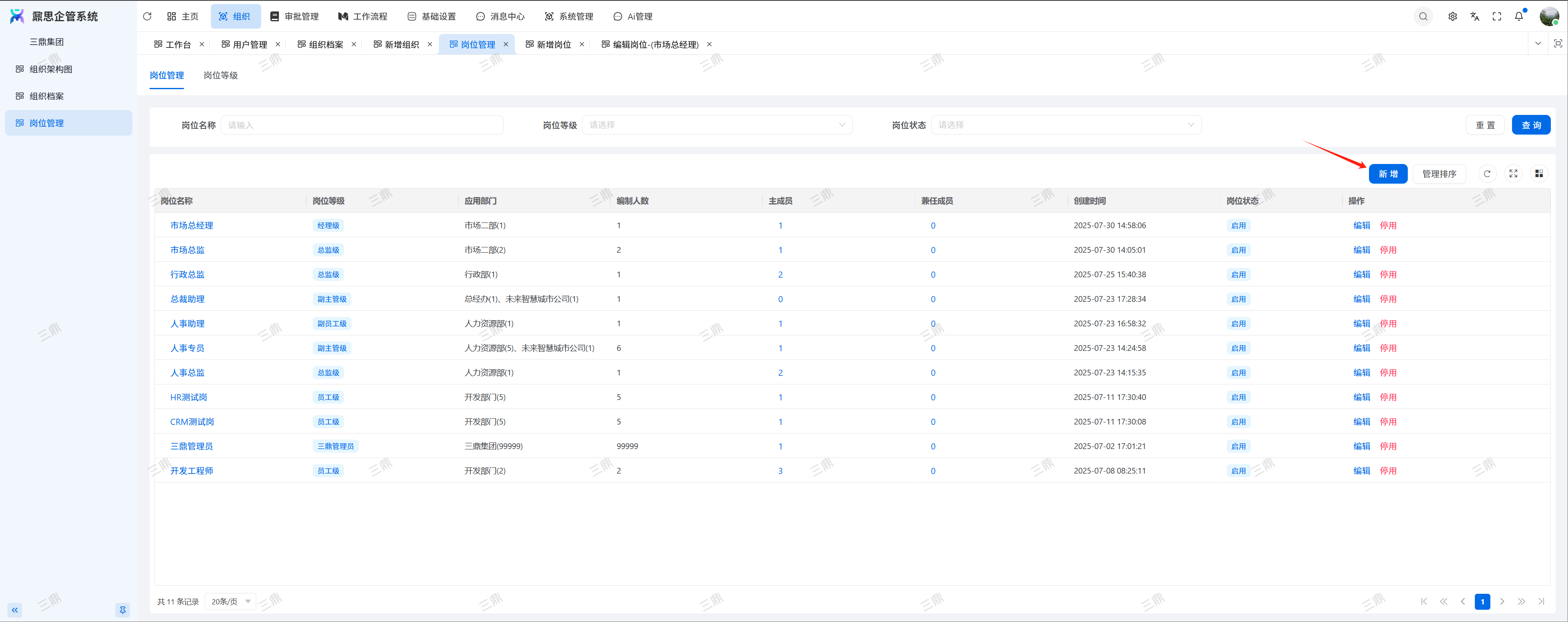
Task: Toggle 停用 for 市场总经理 row
Action: point(1388,225)
